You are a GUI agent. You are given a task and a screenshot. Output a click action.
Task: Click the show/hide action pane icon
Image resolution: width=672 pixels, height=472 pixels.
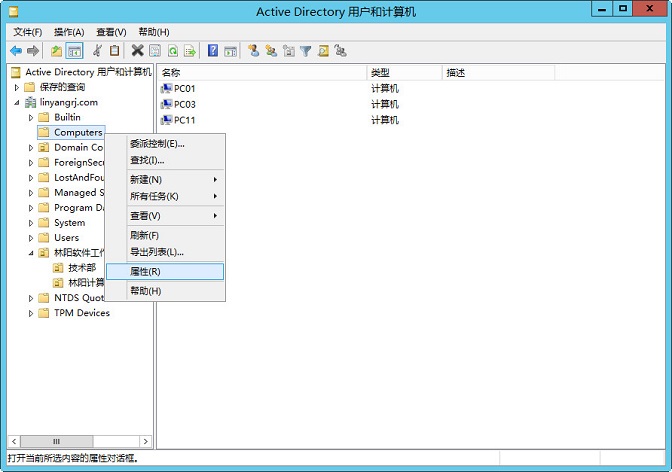(x=230, y=51)
